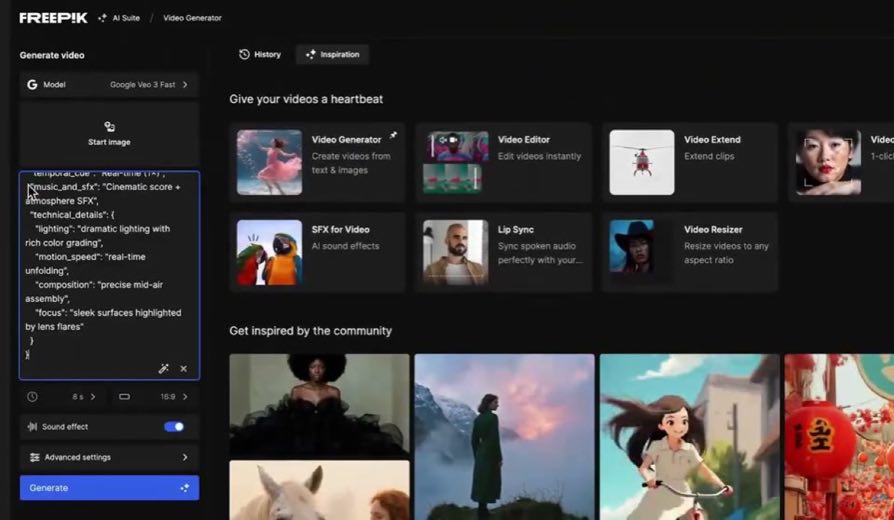Click the Freepik logo
The height and width of the screenshot is (520, 894).
[x=54, y=18]
